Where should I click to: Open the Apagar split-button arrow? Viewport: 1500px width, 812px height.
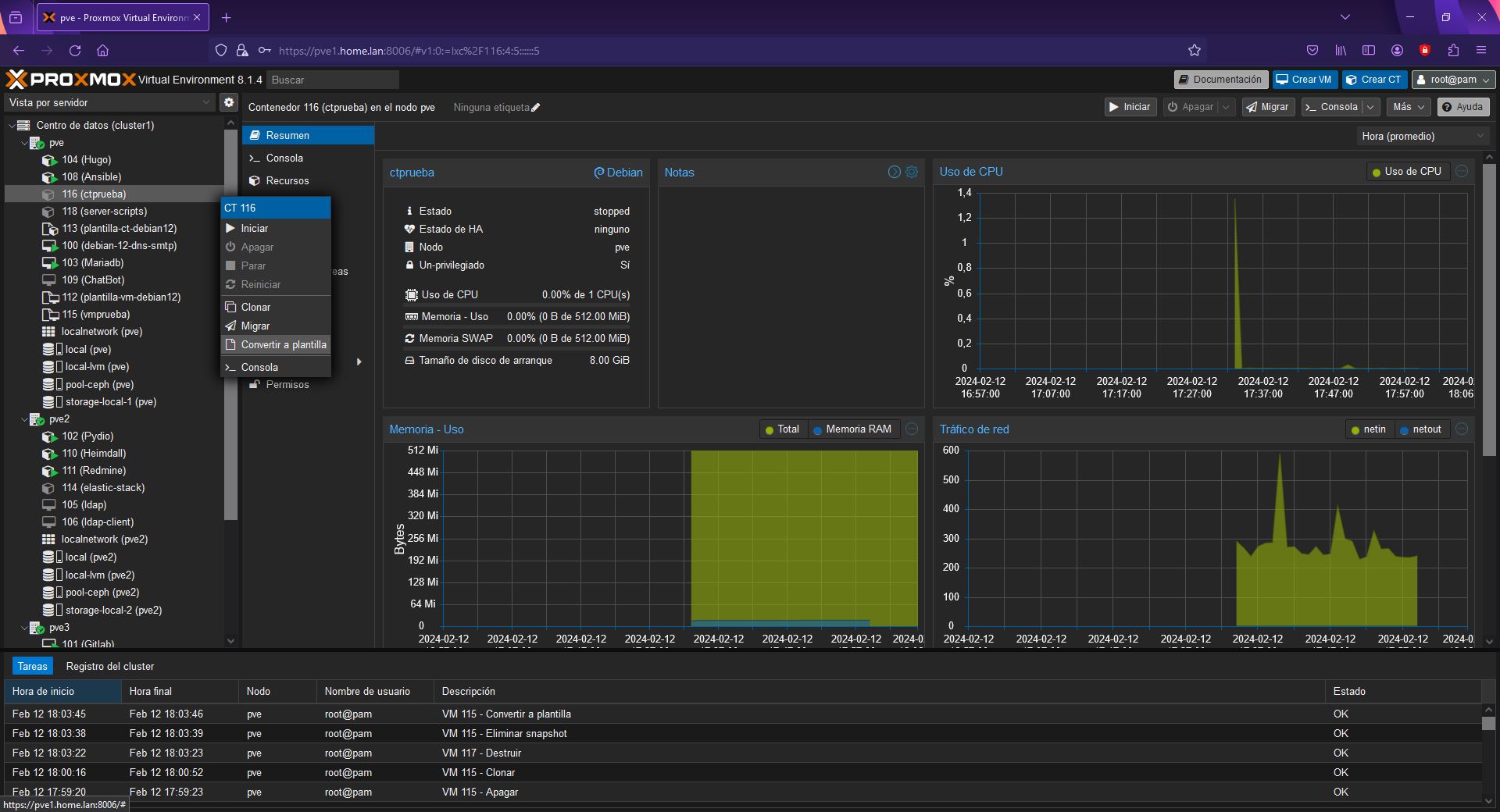pos(1226,107)
